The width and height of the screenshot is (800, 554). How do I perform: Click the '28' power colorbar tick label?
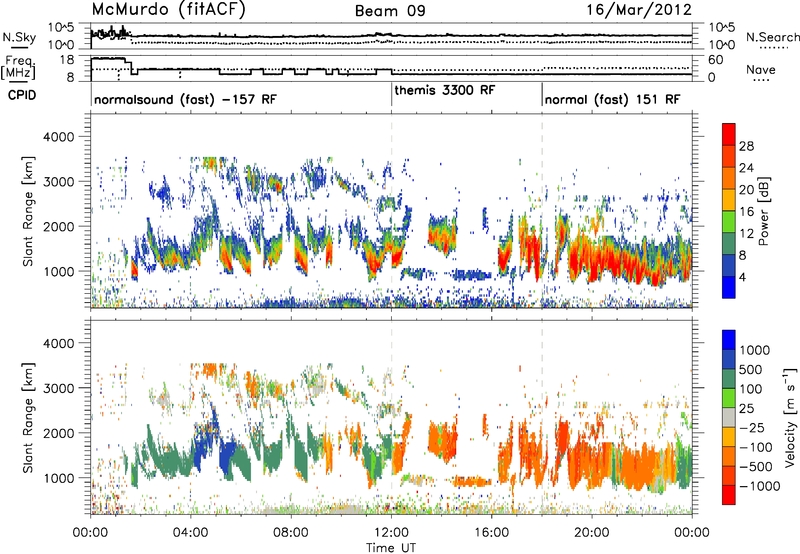coord(746,146)
